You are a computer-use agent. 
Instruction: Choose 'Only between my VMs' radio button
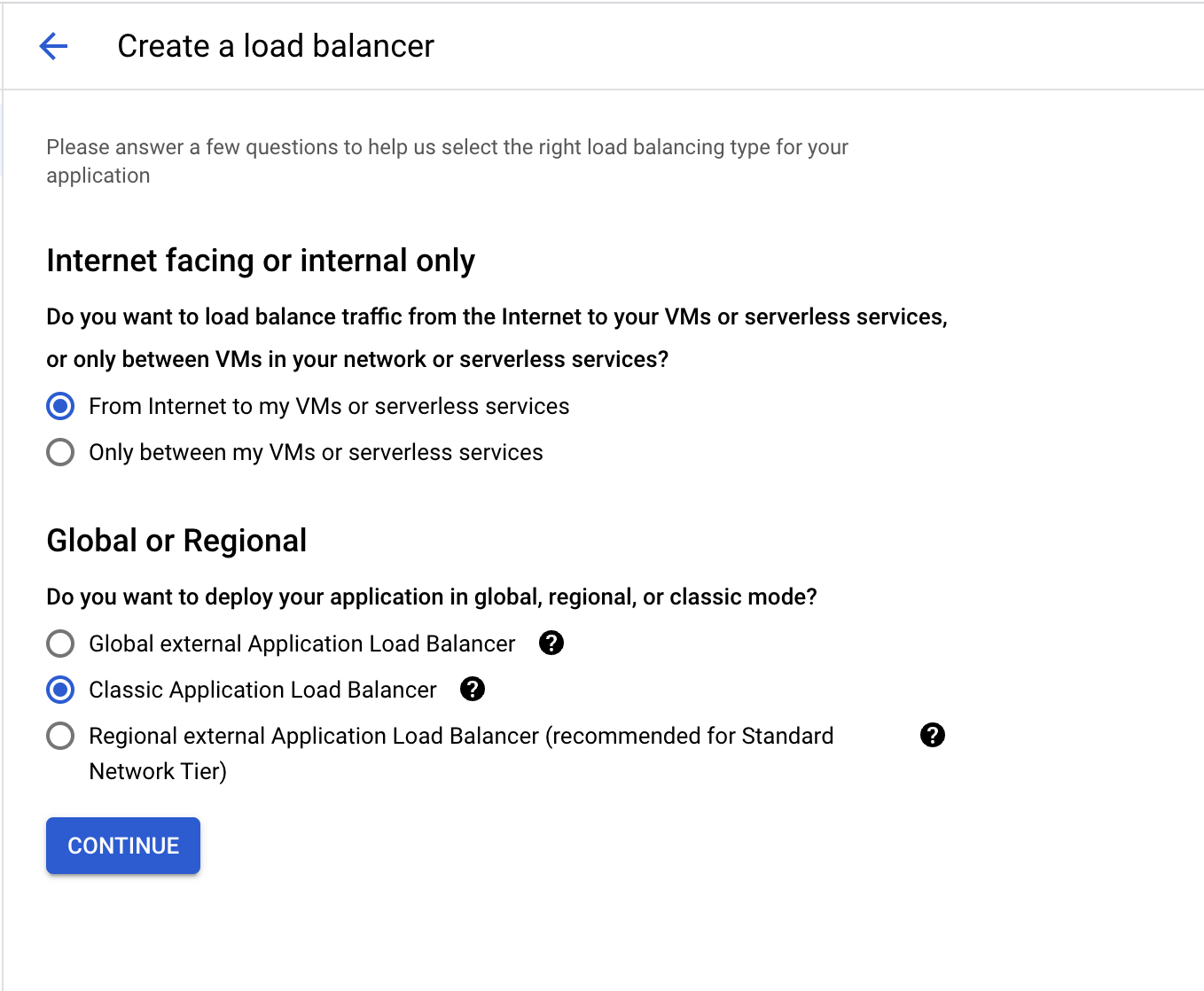coord(60,452)
